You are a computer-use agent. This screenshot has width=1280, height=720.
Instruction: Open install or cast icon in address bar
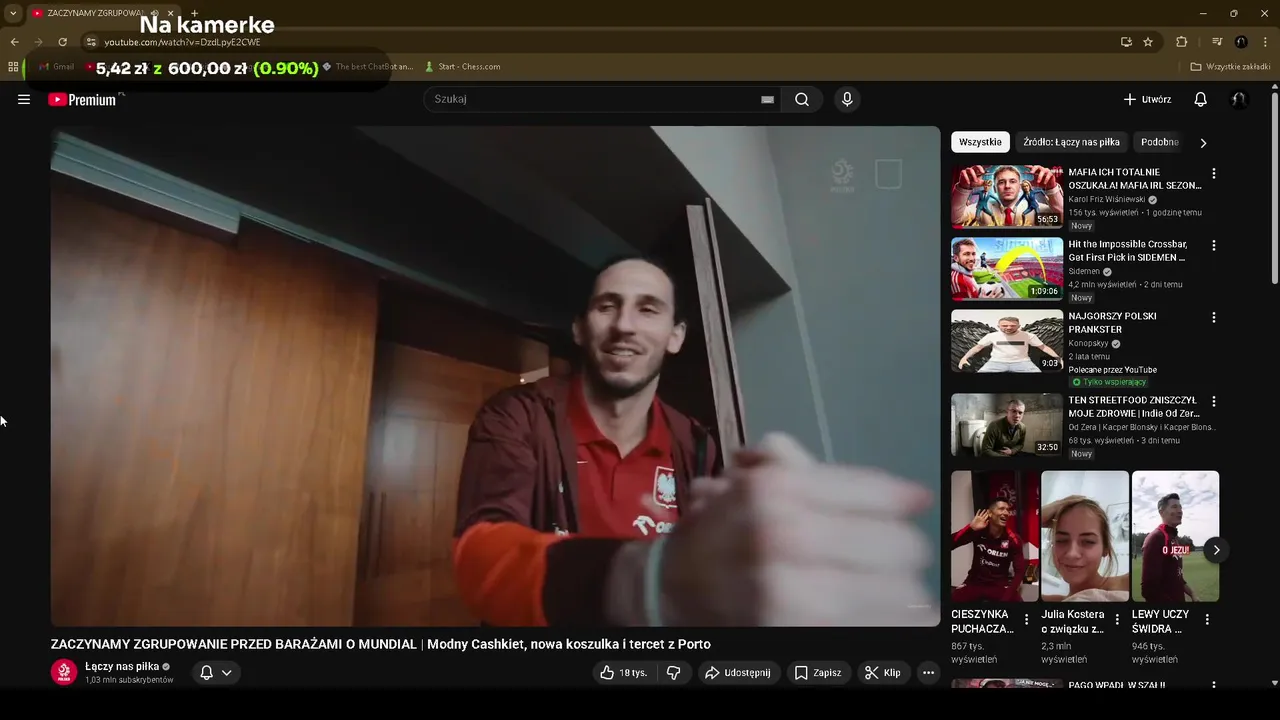(1126, 42)
